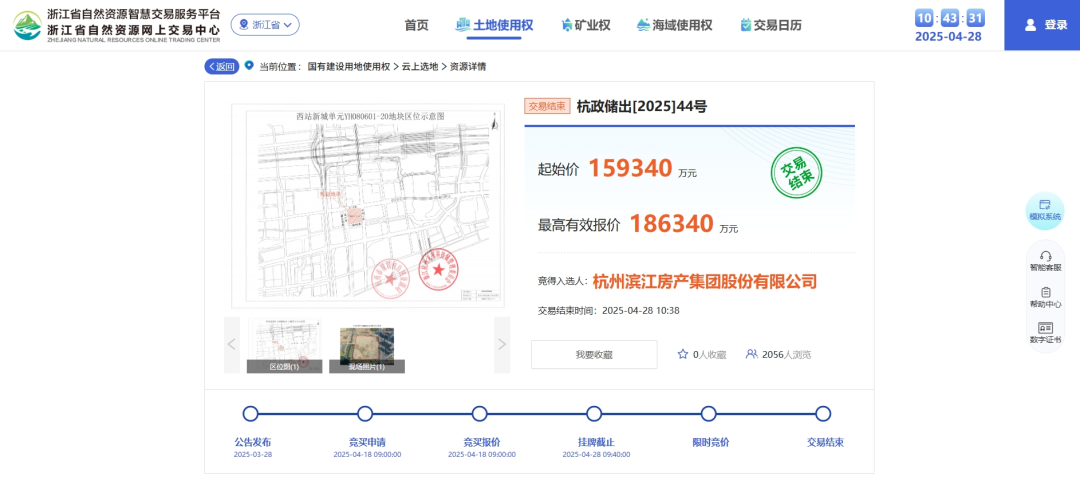Open 交易日历 tab
The image size is (1080, 477).
pos(771,25)
